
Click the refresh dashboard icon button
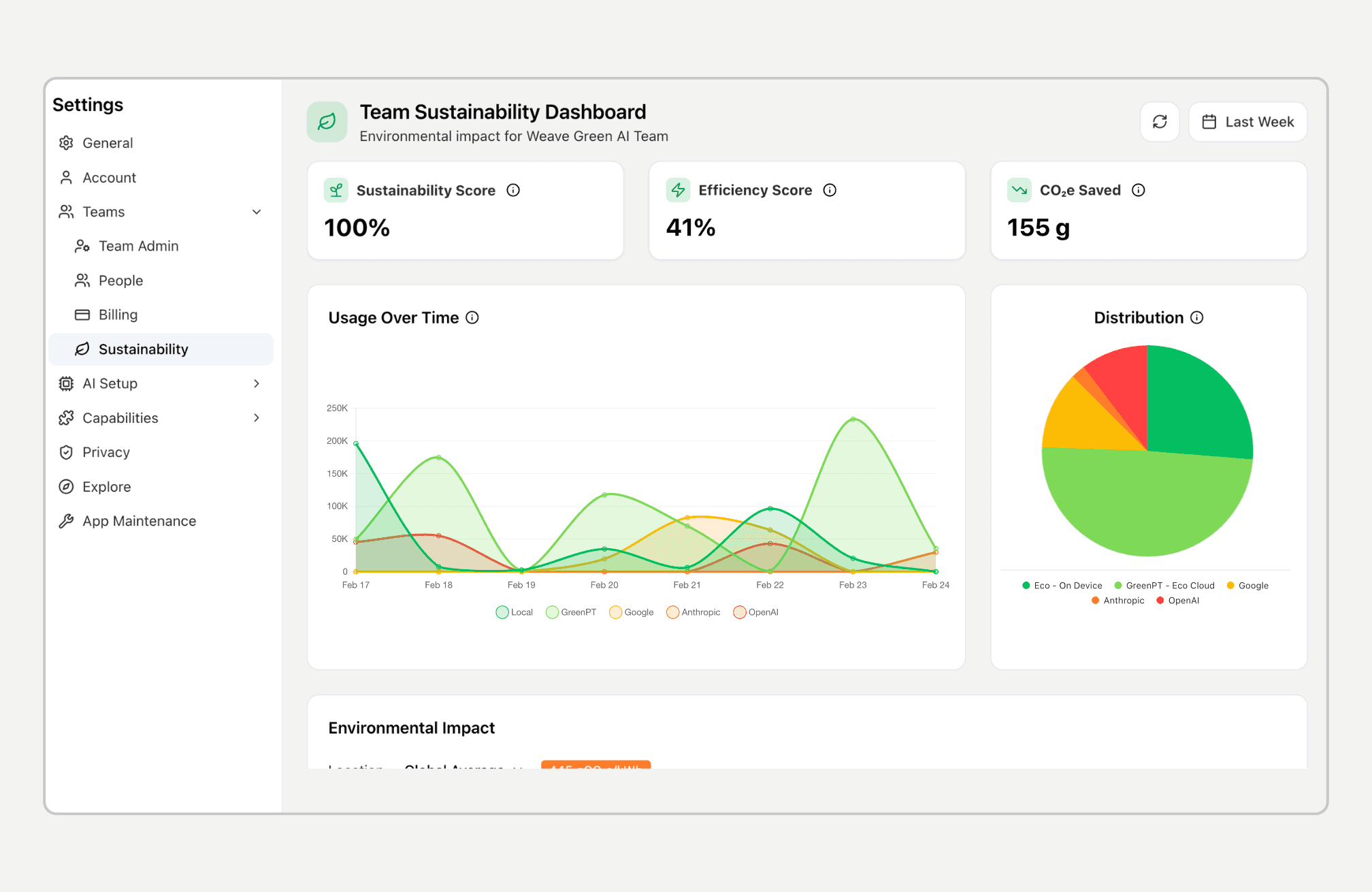coord(1160,122)
